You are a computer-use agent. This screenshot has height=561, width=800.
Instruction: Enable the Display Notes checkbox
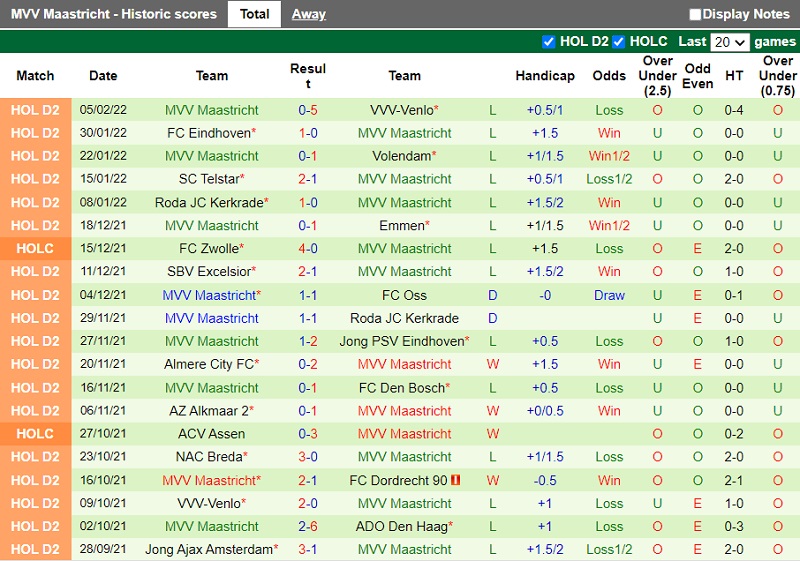695,15
